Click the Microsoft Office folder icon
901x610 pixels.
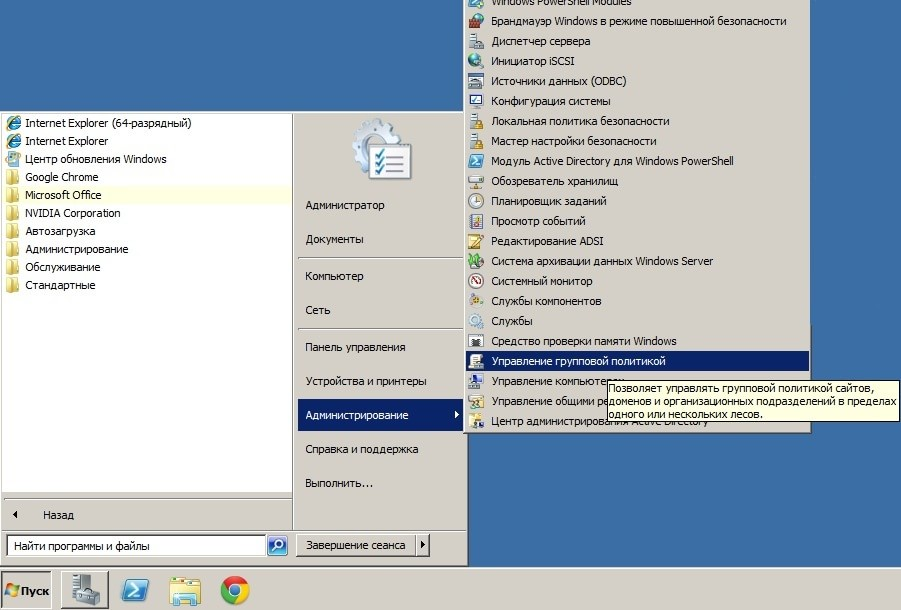point(13,195)
